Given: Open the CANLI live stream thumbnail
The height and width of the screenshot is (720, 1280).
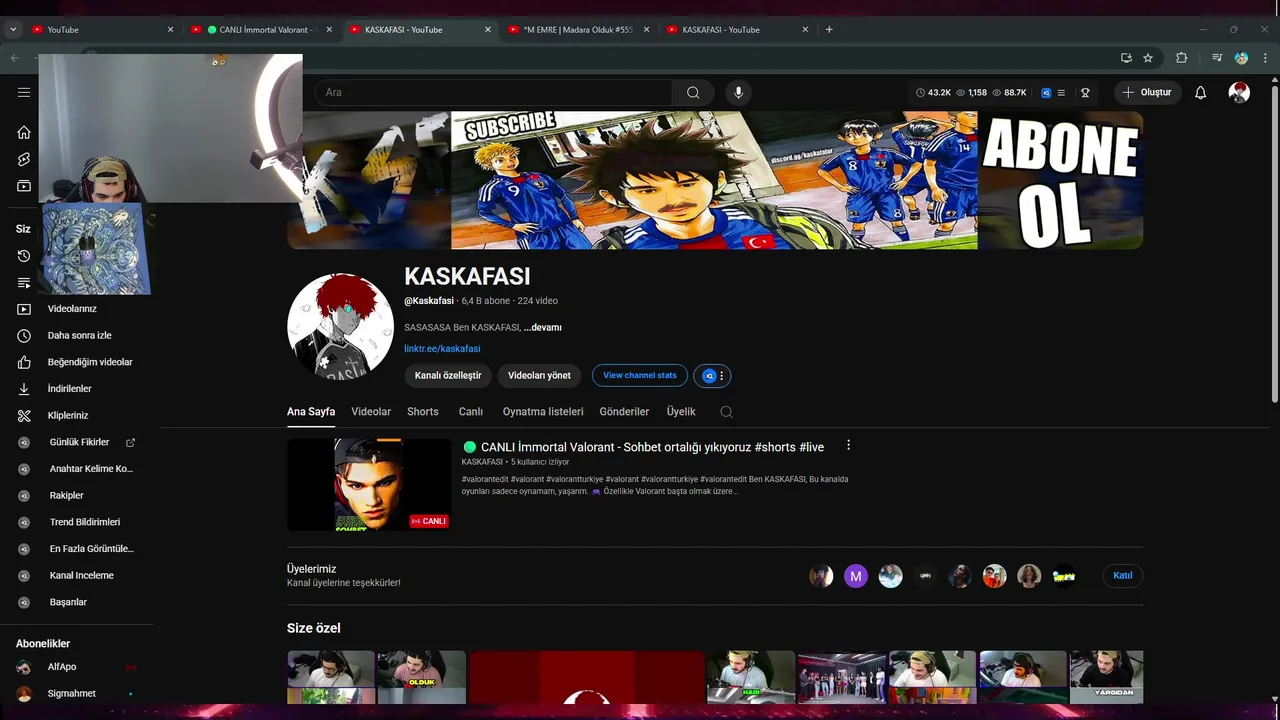Looking at the screenshot, I should (x=369, y=484).
